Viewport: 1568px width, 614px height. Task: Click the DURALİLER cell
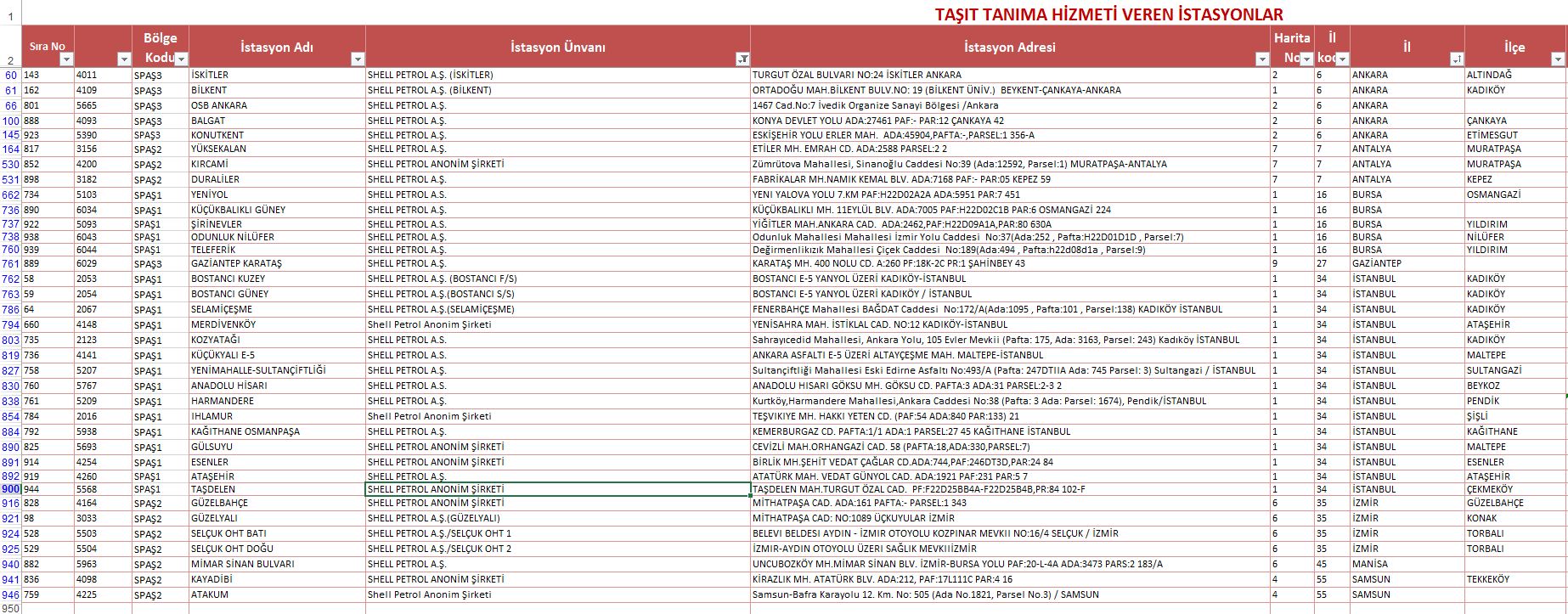[277, 179]
